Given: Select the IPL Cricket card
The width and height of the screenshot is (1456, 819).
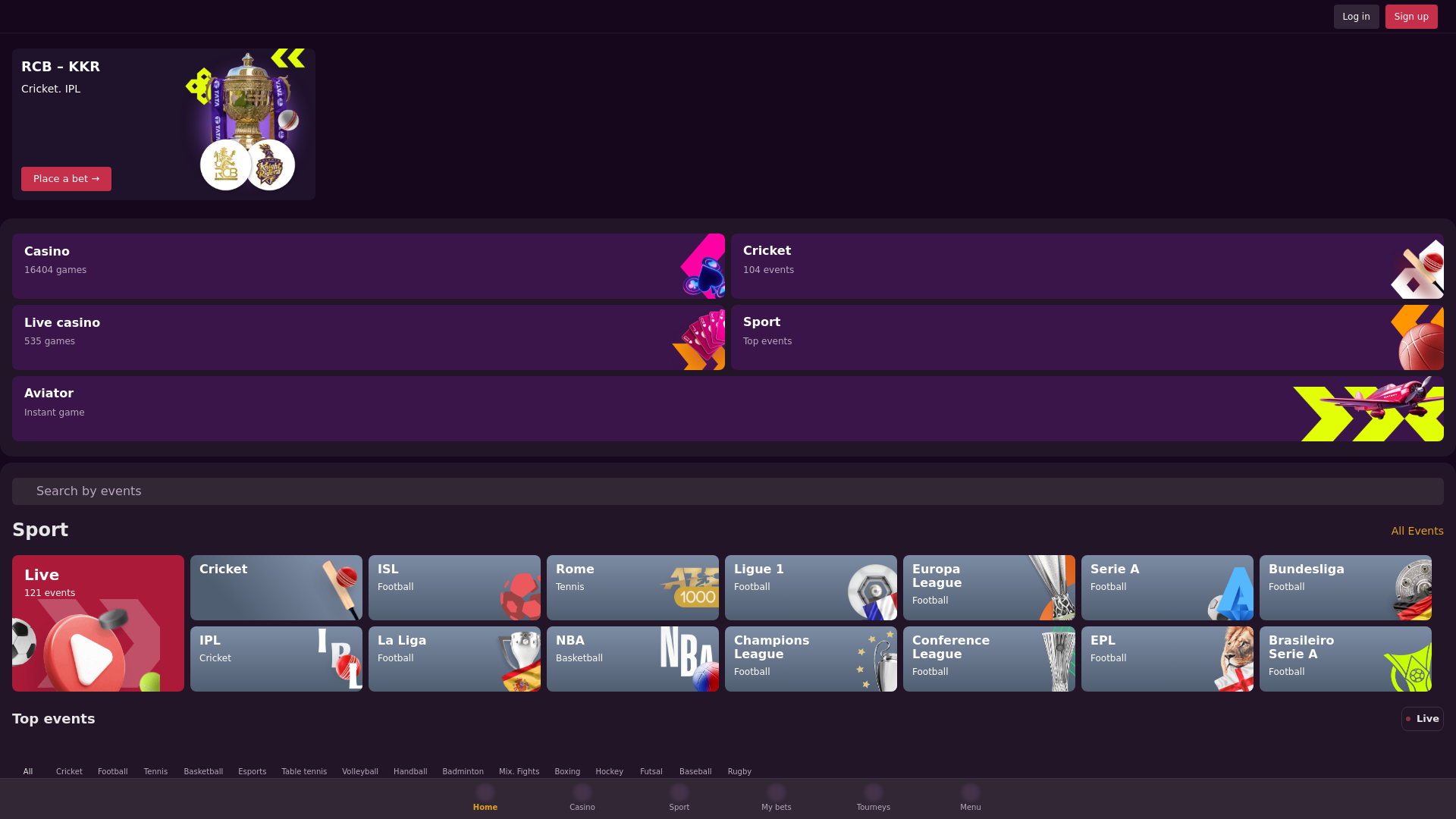Looking at the screenshot, I should 276,659.
